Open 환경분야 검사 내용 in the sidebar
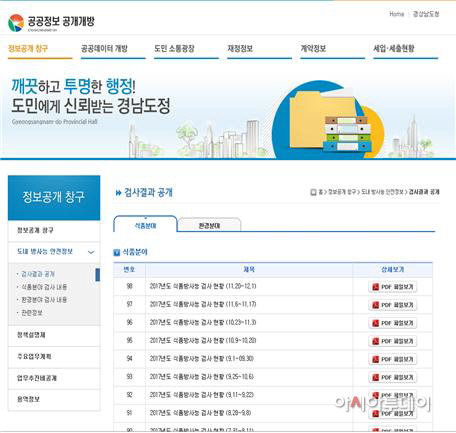456x433 pixels. (44, 300)
